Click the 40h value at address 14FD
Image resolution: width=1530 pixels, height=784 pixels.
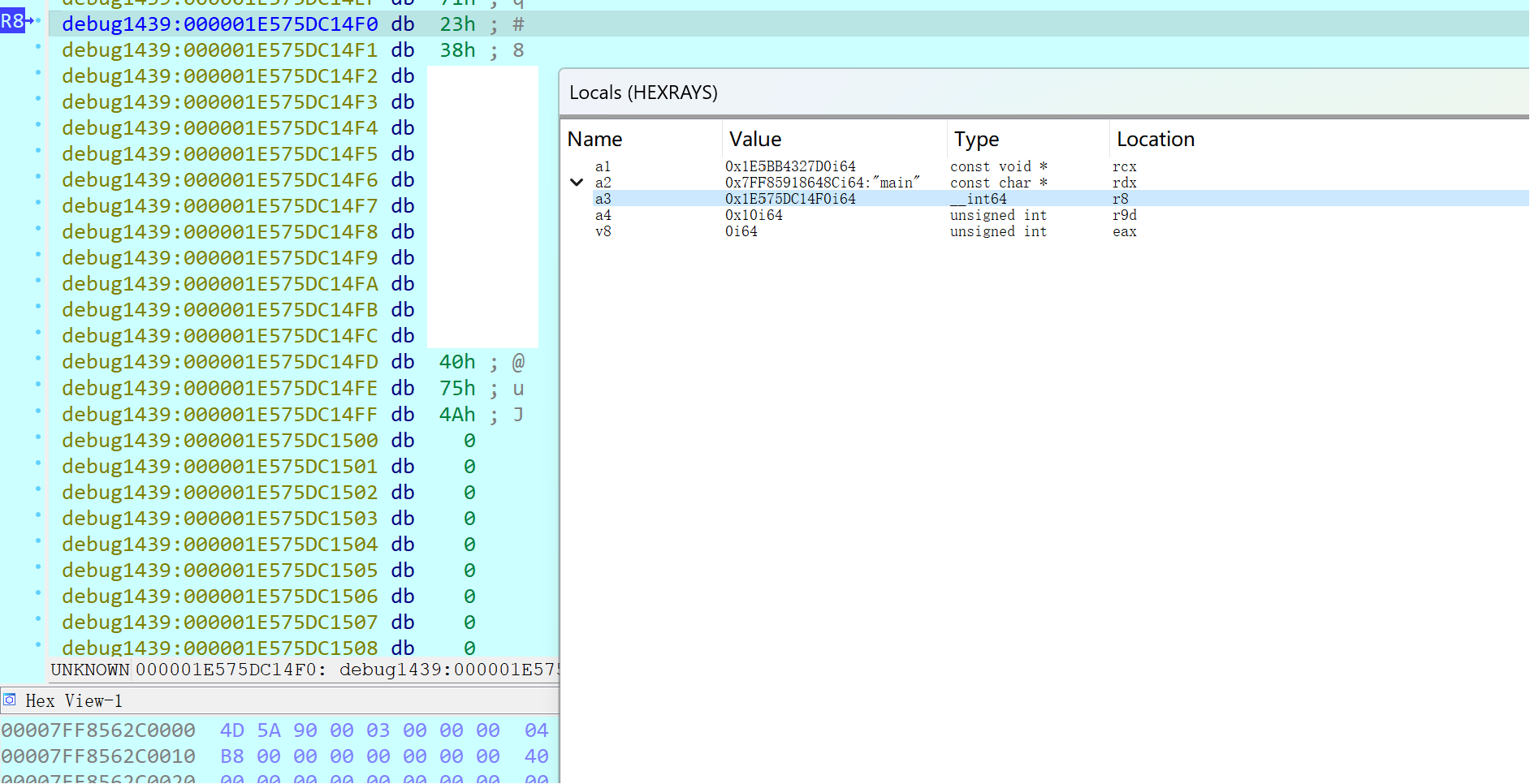point(457,362)
